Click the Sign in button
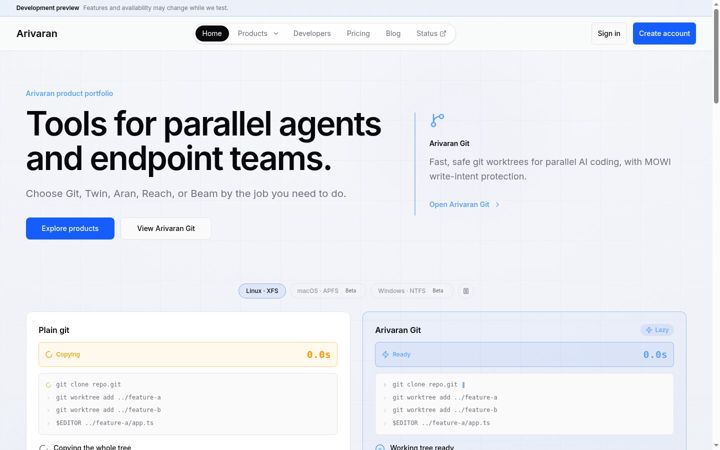This screenshot has height=450, width=720. (608, 34)
